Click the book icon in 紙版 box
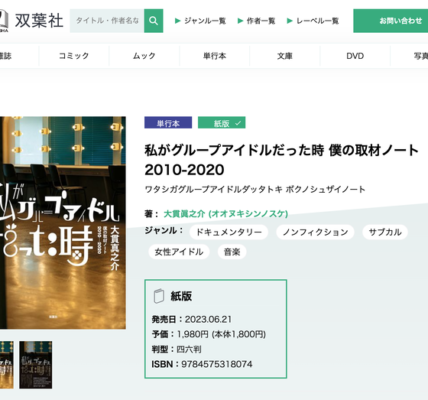 159,296
